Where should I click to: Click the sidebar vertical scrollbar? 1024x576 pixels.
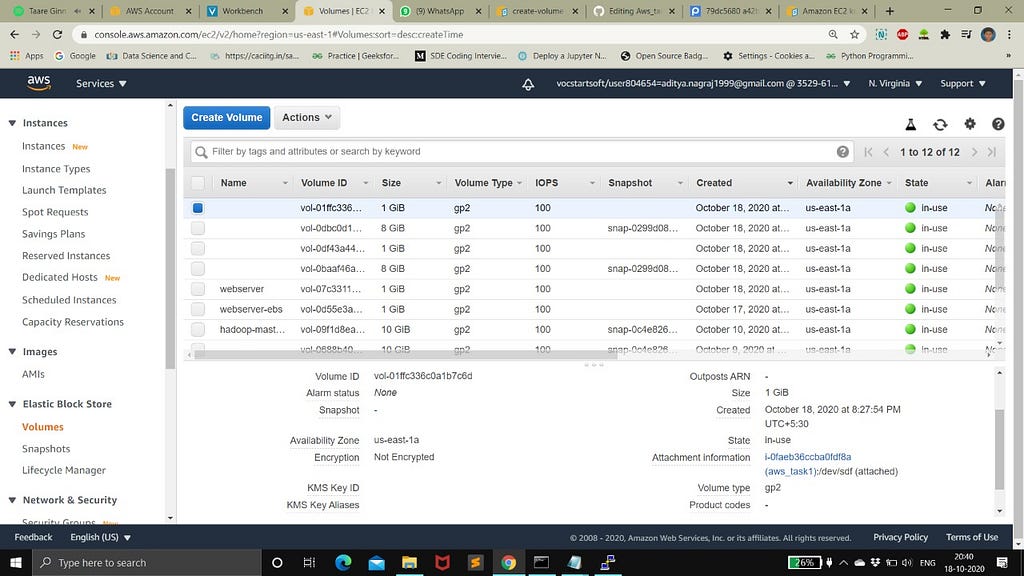(170, 268)
